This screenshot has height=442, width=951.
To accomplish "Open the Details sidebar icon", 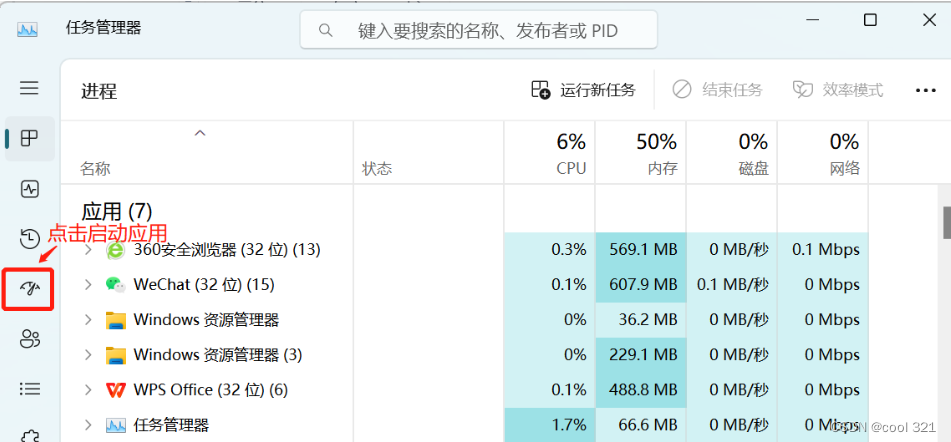I will pyautogui.click(x=30, y=389).
